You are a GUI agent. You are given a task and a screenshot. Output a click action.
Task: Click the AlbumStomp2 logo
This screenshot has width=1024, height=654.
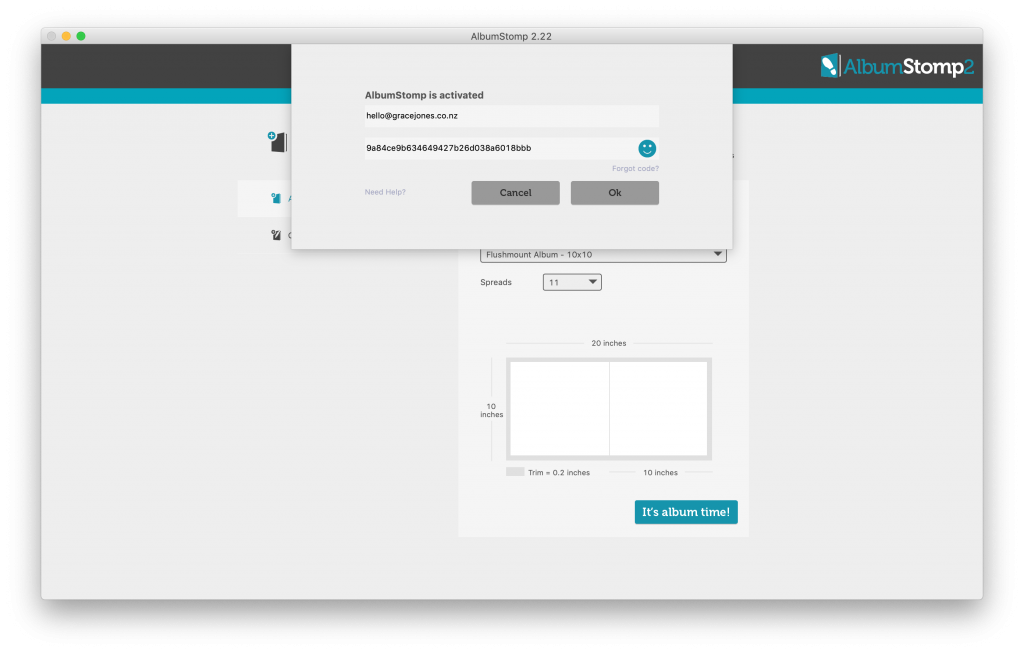897,66
